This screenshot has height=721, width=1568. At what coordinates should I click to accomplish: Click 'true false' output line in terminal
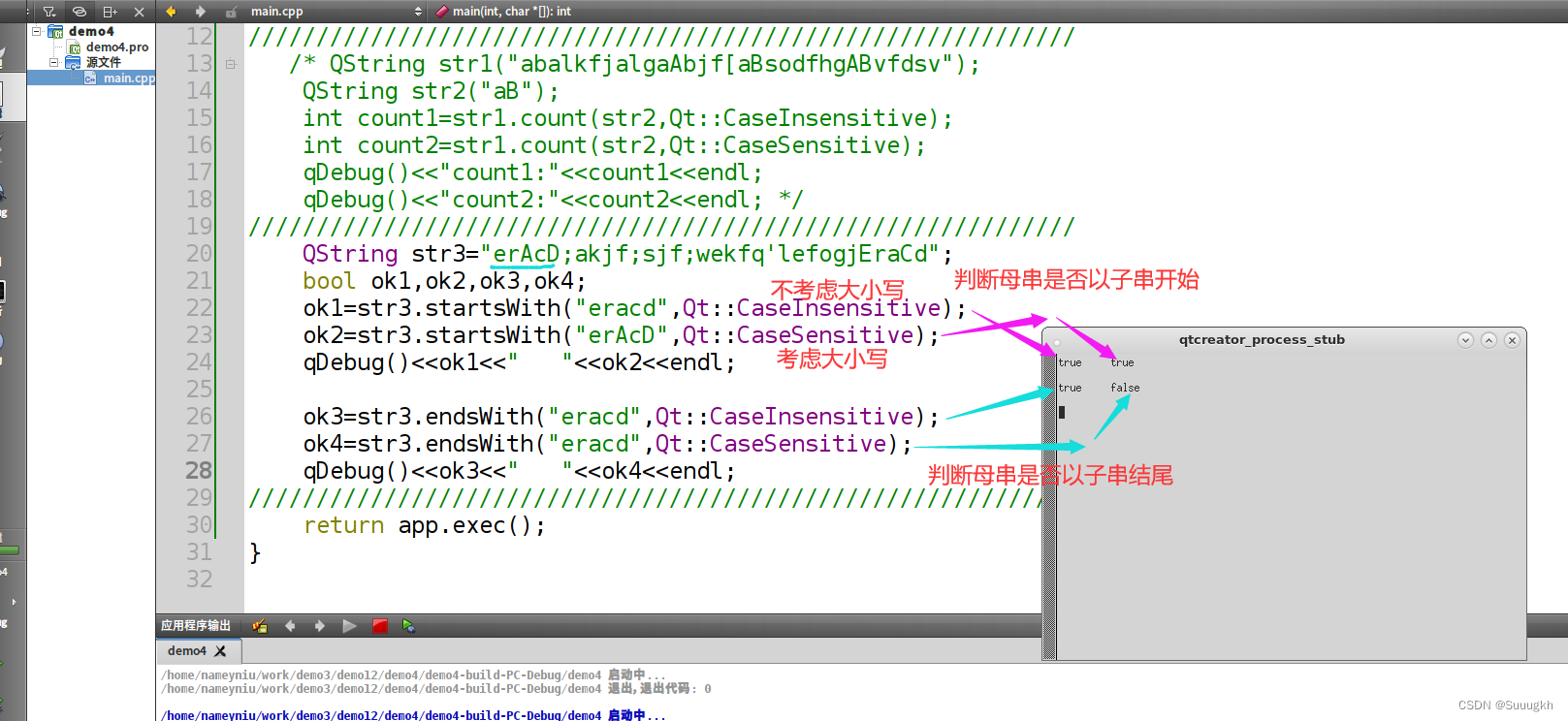coord(1099,388)
